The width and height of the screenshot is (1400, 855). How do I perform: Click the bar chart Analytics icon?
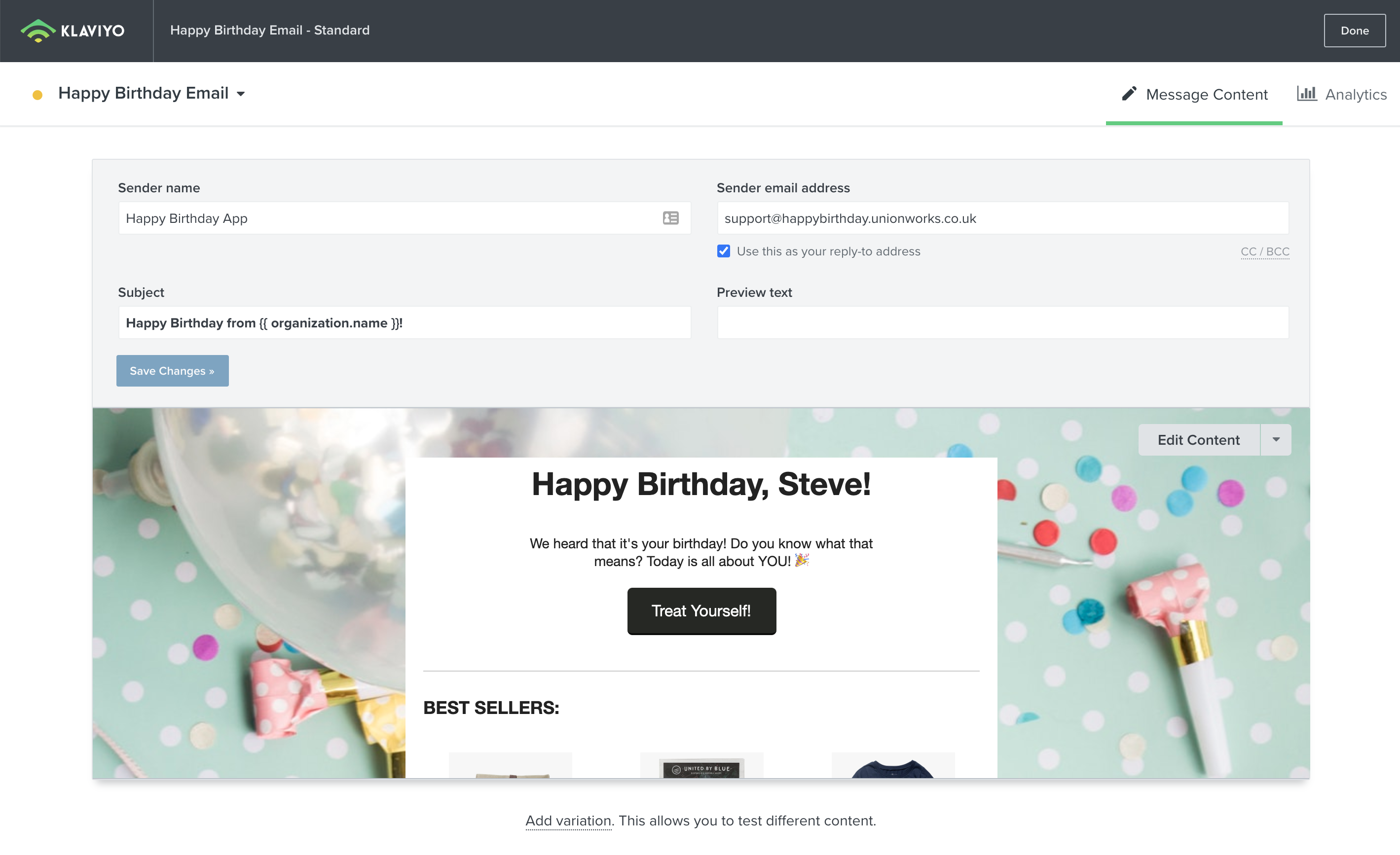[1306, 94]
